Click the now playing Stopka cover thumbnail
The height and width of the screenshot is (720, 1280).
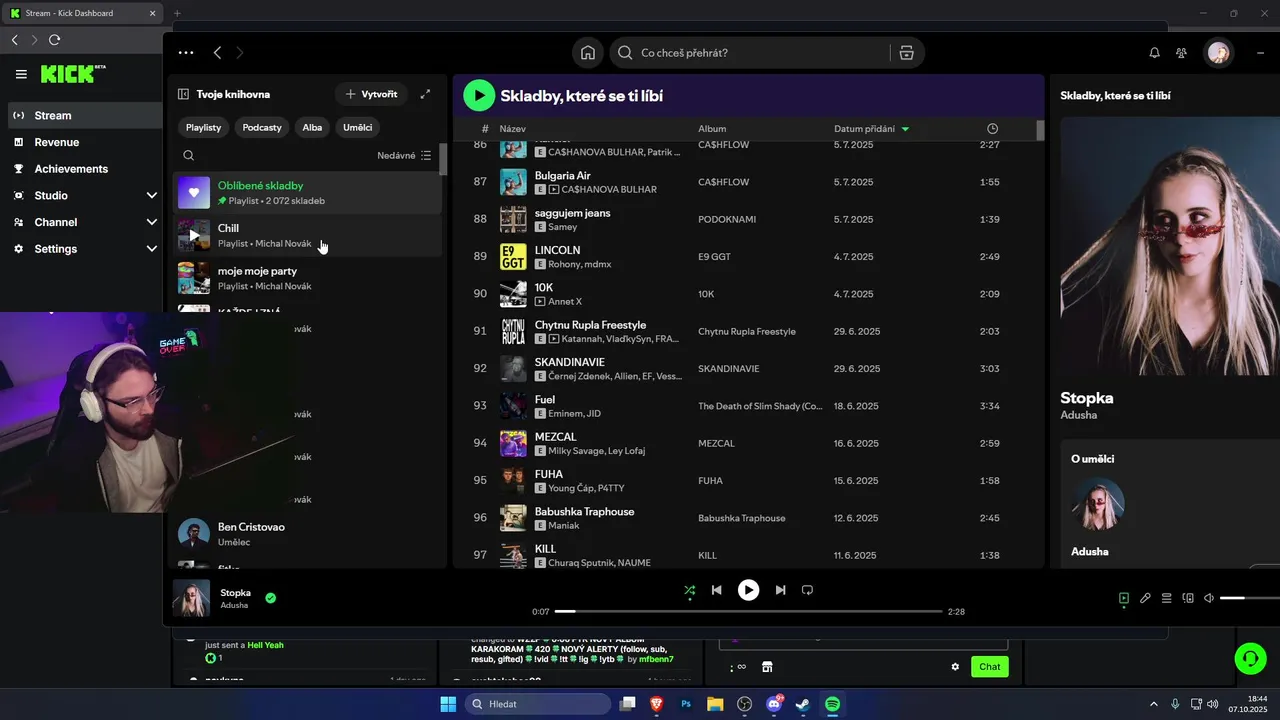point(191,598)
